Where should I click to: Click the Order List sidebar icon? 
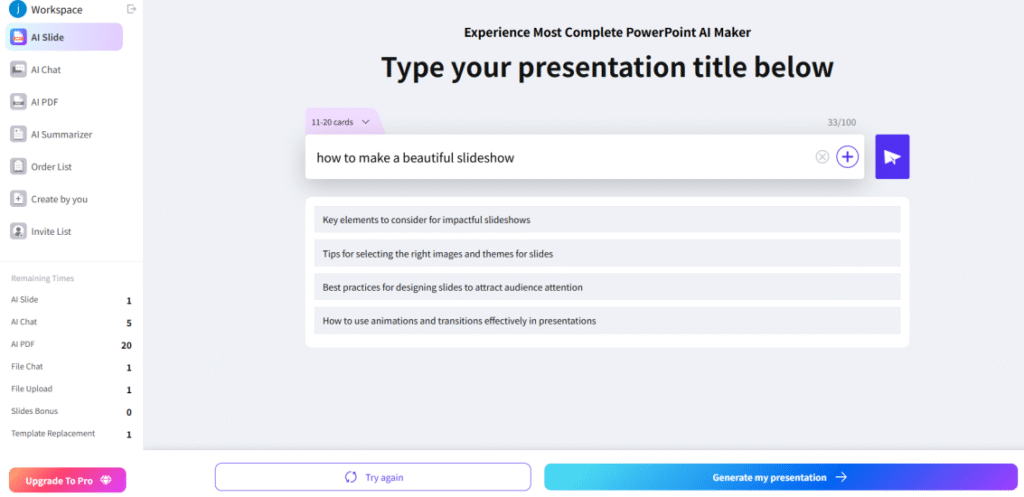tap(18, 166)
